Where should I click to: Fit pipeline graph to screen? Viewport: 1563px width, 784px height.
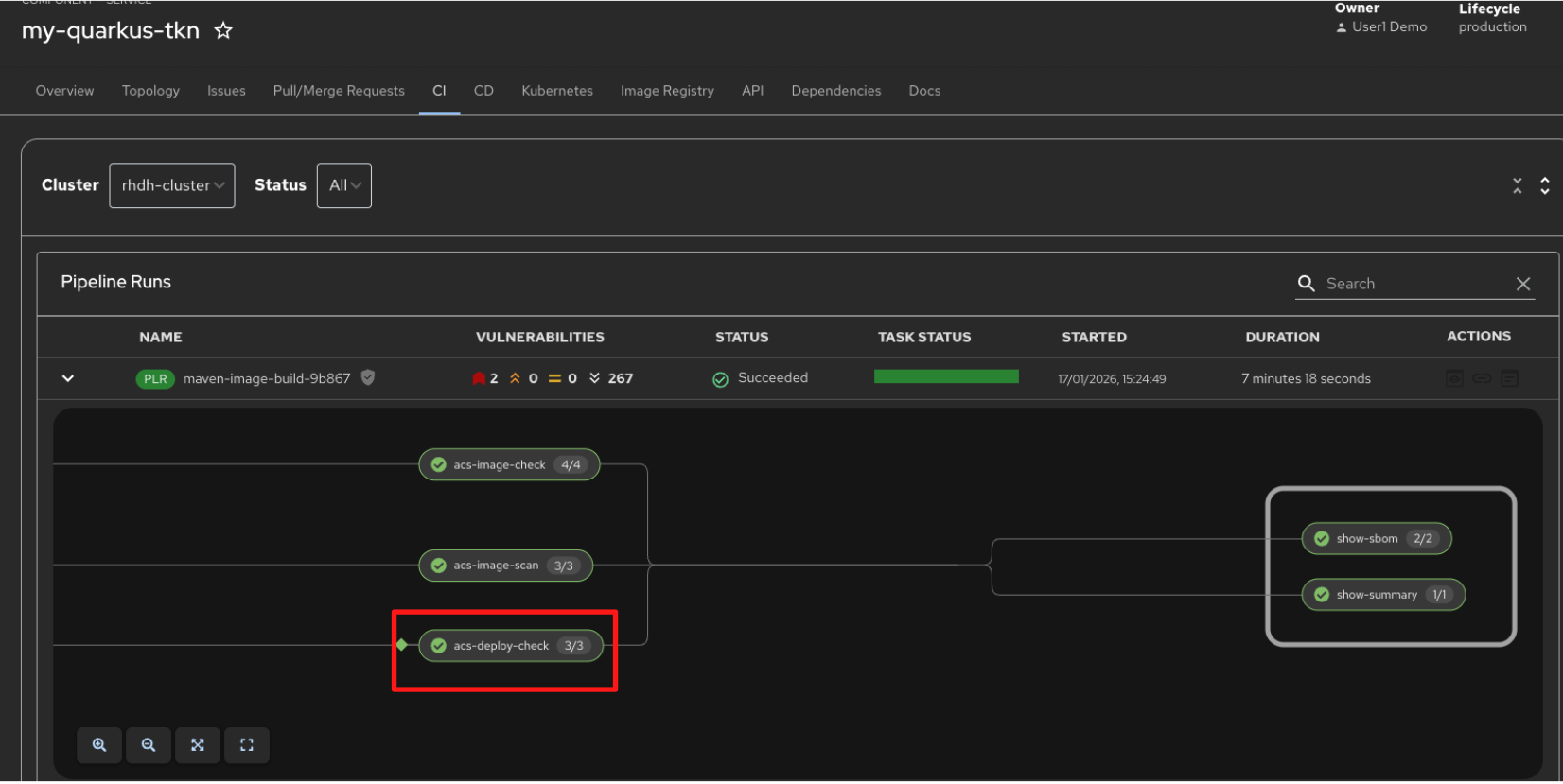pyautogui.click(x=198, y=745)
